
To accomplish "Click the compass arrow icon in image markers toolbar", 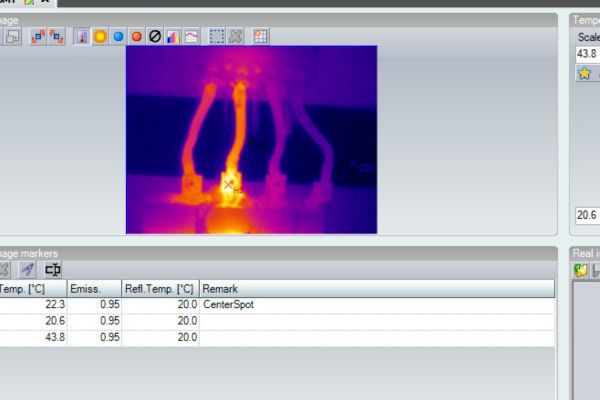I will pos(28,269).
